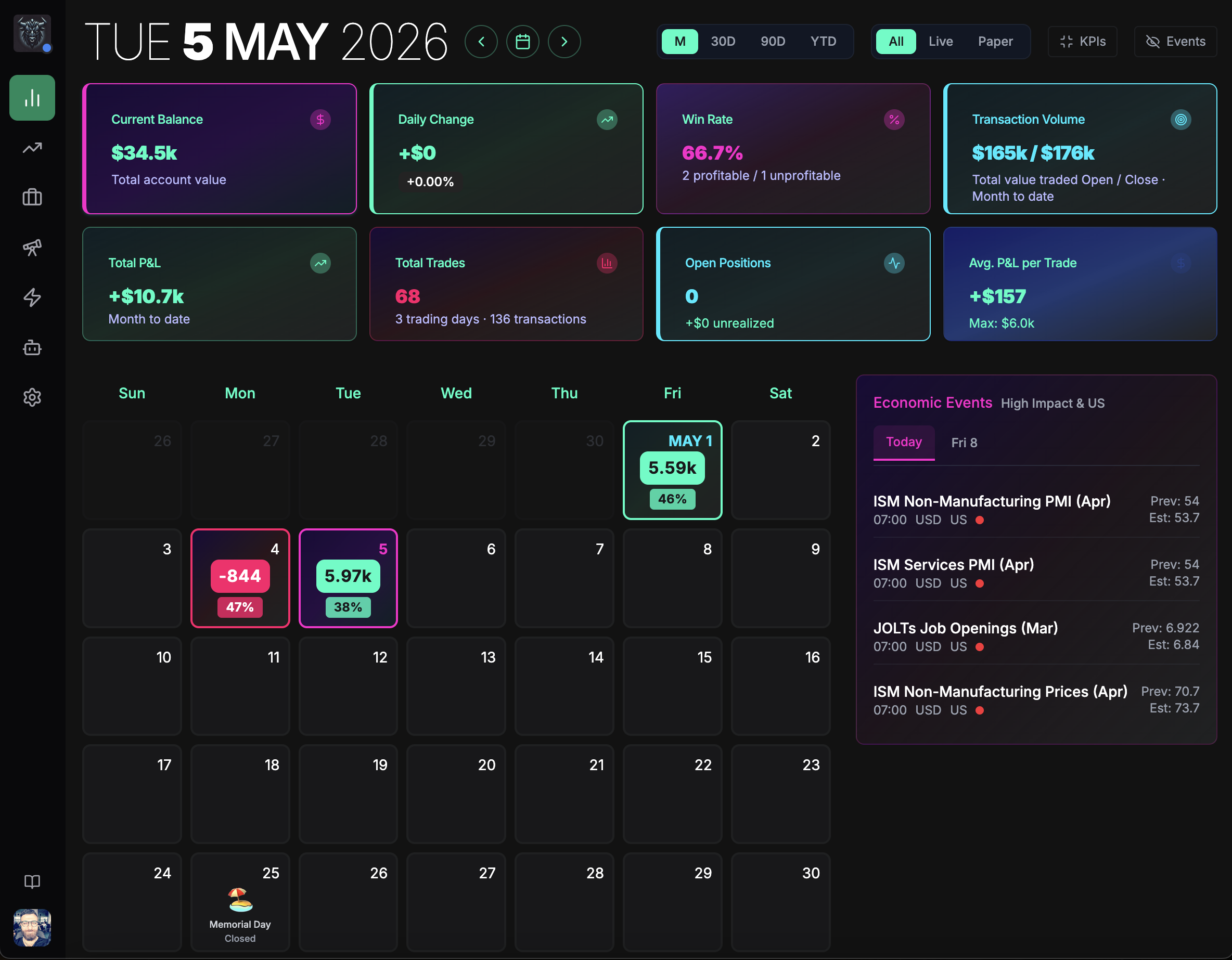Select the bar chart dashboard sidebar icon
Image resolution: width=1232 pixels, height=960 pixels.
tap(32, 98)
